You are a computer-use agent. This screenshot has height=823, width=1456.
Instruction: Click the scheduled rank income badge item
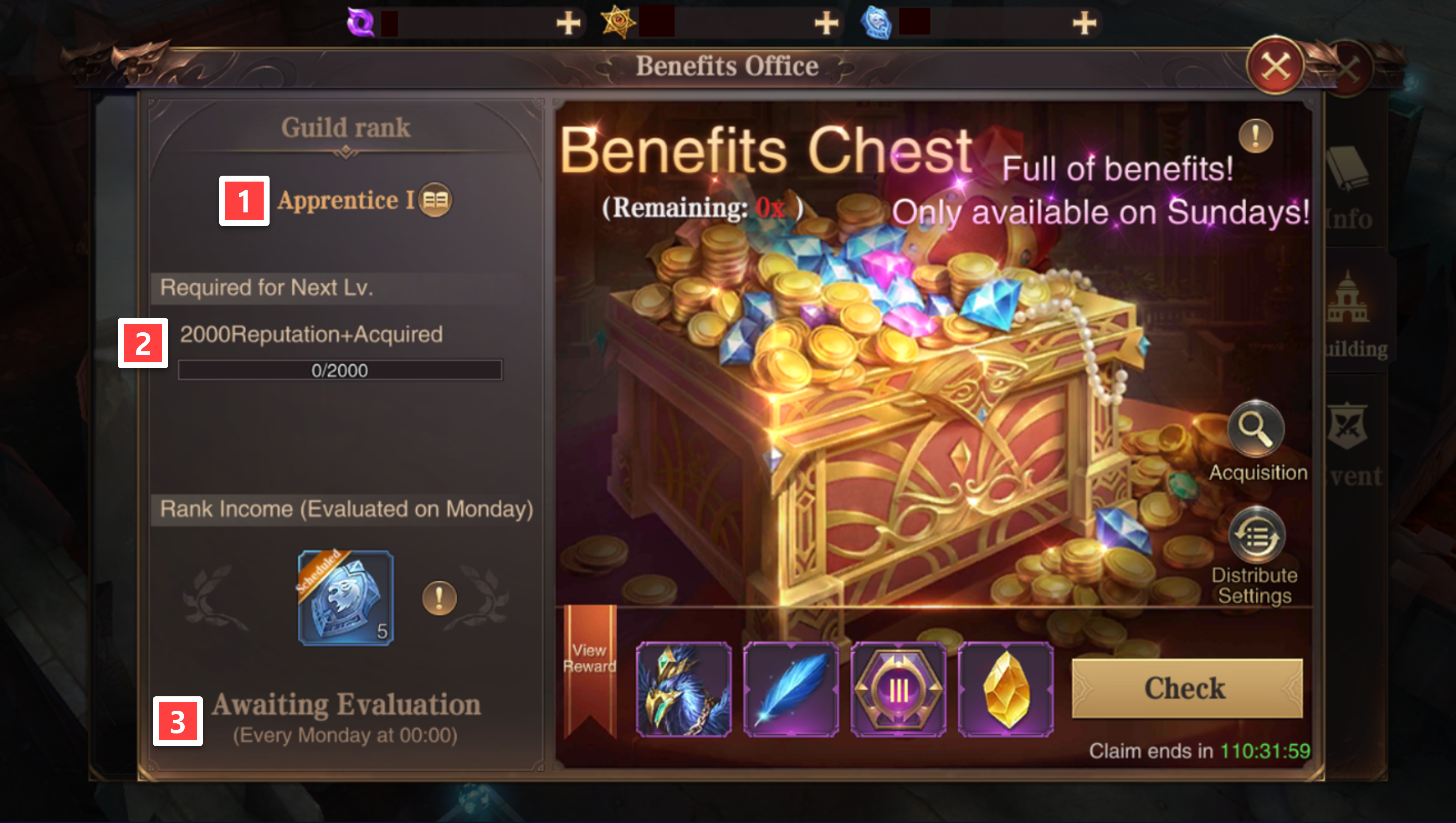(x=346, y=598)
